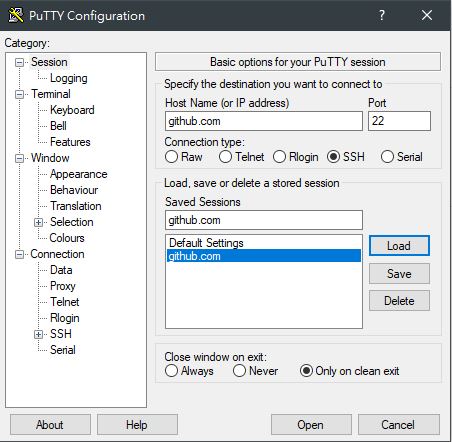This screenshot has height=442, width=452.
Task: Collapse the Session tree node
Action: [20, 62]
